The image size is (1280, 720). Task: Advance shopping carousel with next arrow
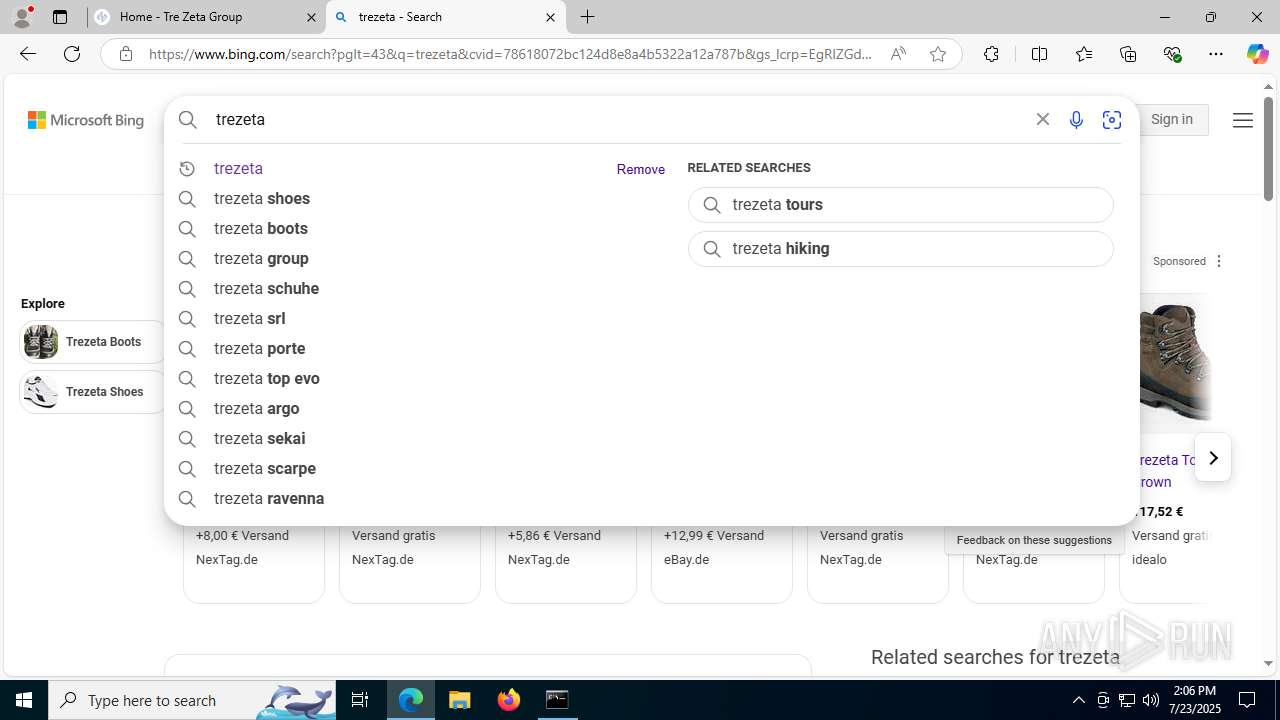click(x=1213, y=458)
